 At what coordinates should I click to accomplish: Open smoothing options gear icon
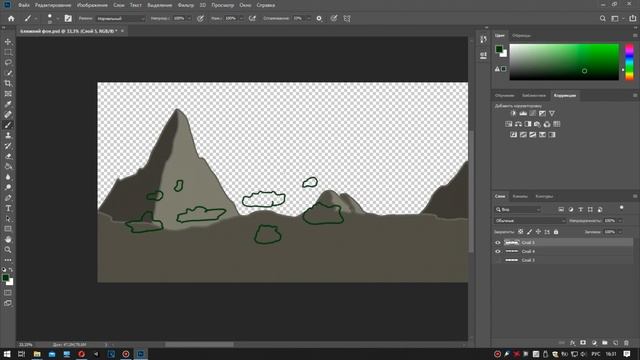point(319,18)
